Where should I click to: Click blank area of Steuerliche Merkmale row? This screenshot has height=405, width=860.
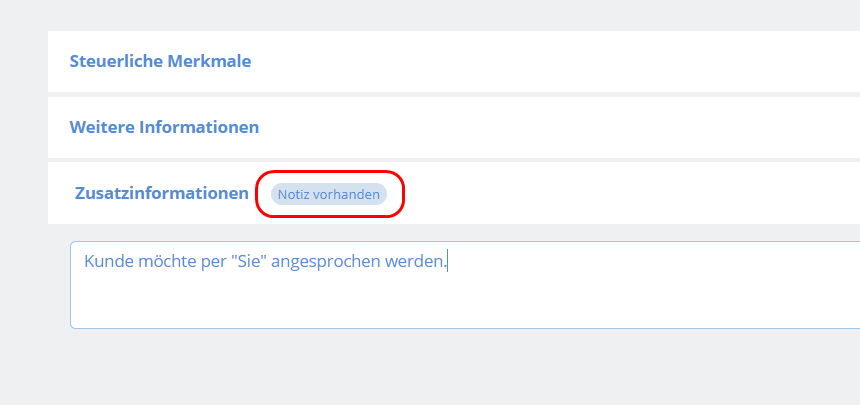coord(550,61)
